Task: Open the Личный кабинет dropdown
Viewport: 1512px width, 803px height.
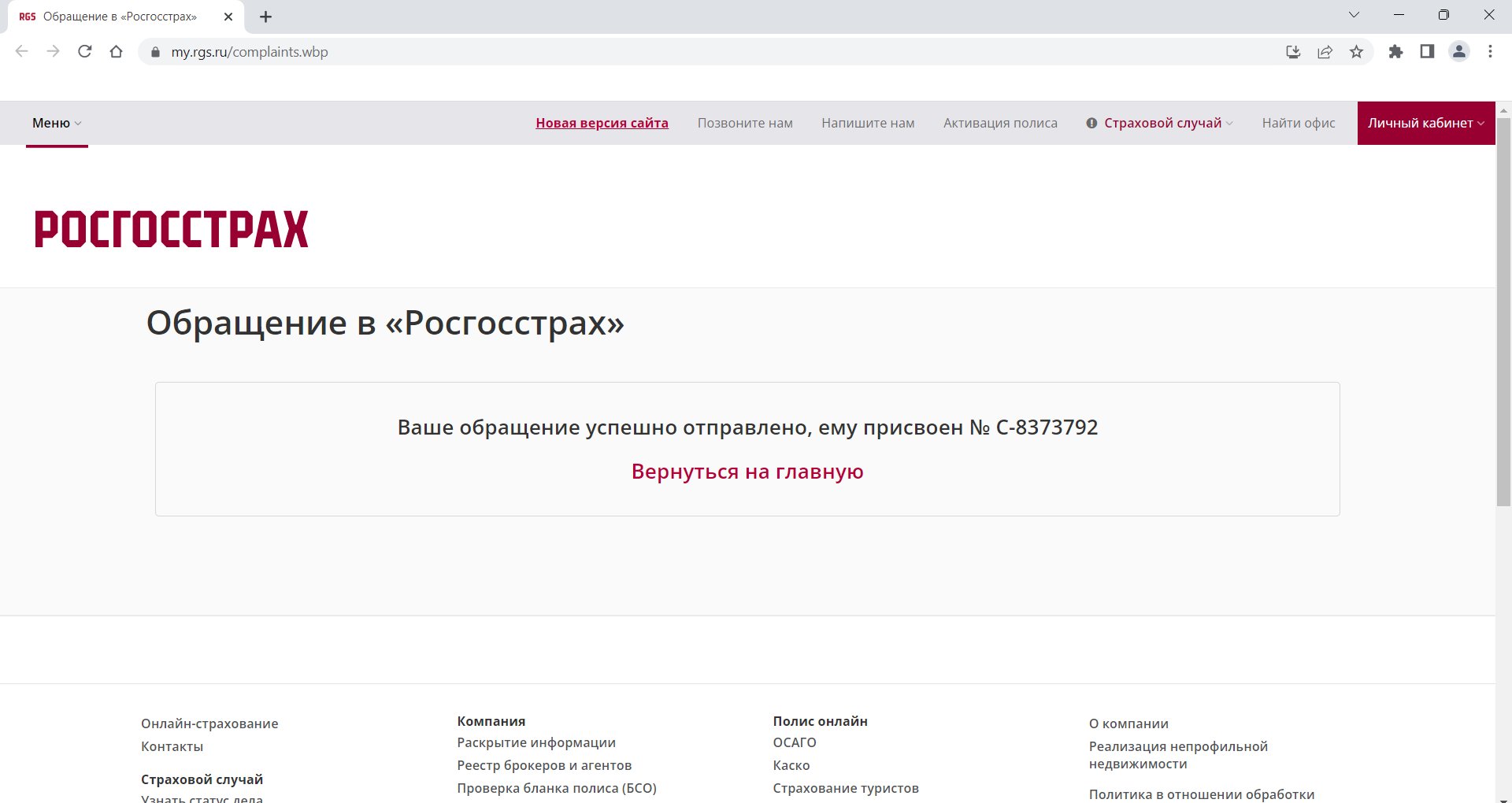Action: pyautogui.click(x=1426, y=123)
